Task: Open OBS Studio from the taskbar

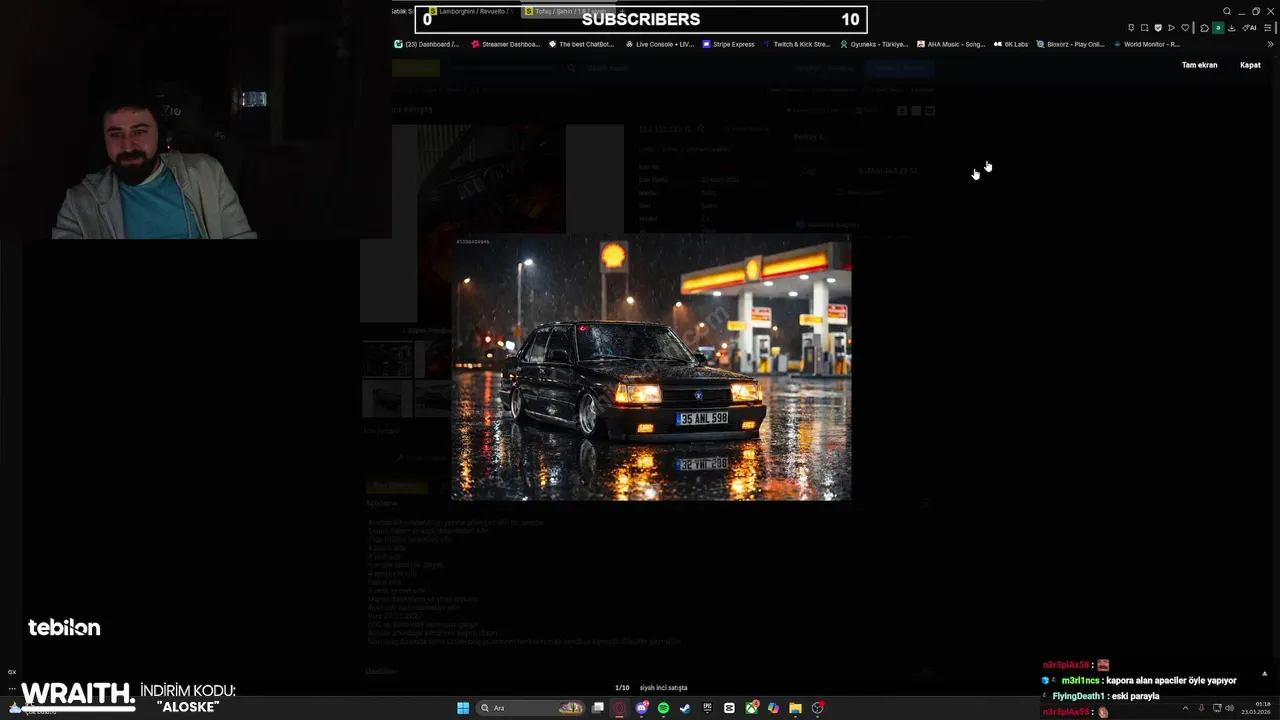Action: pyautogui.click(x=818, y=708)
